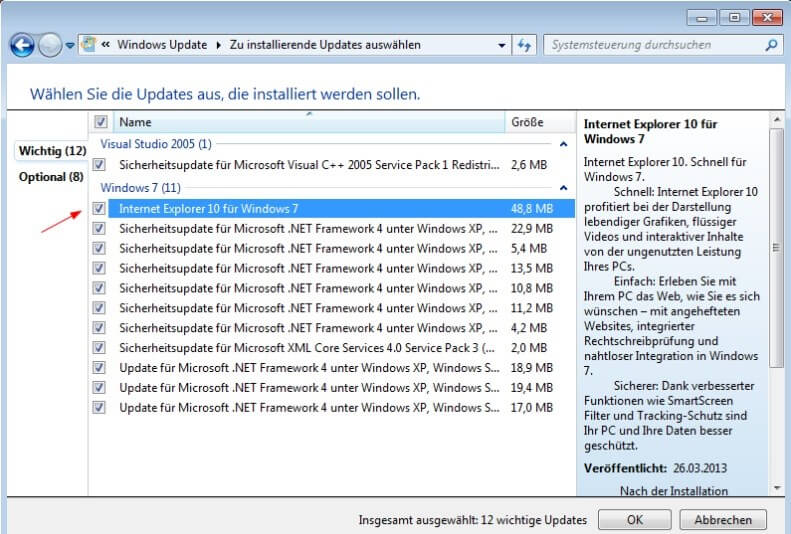Switch to the Wichtig (12) tab
791x534 pixels.
[52, 151]
